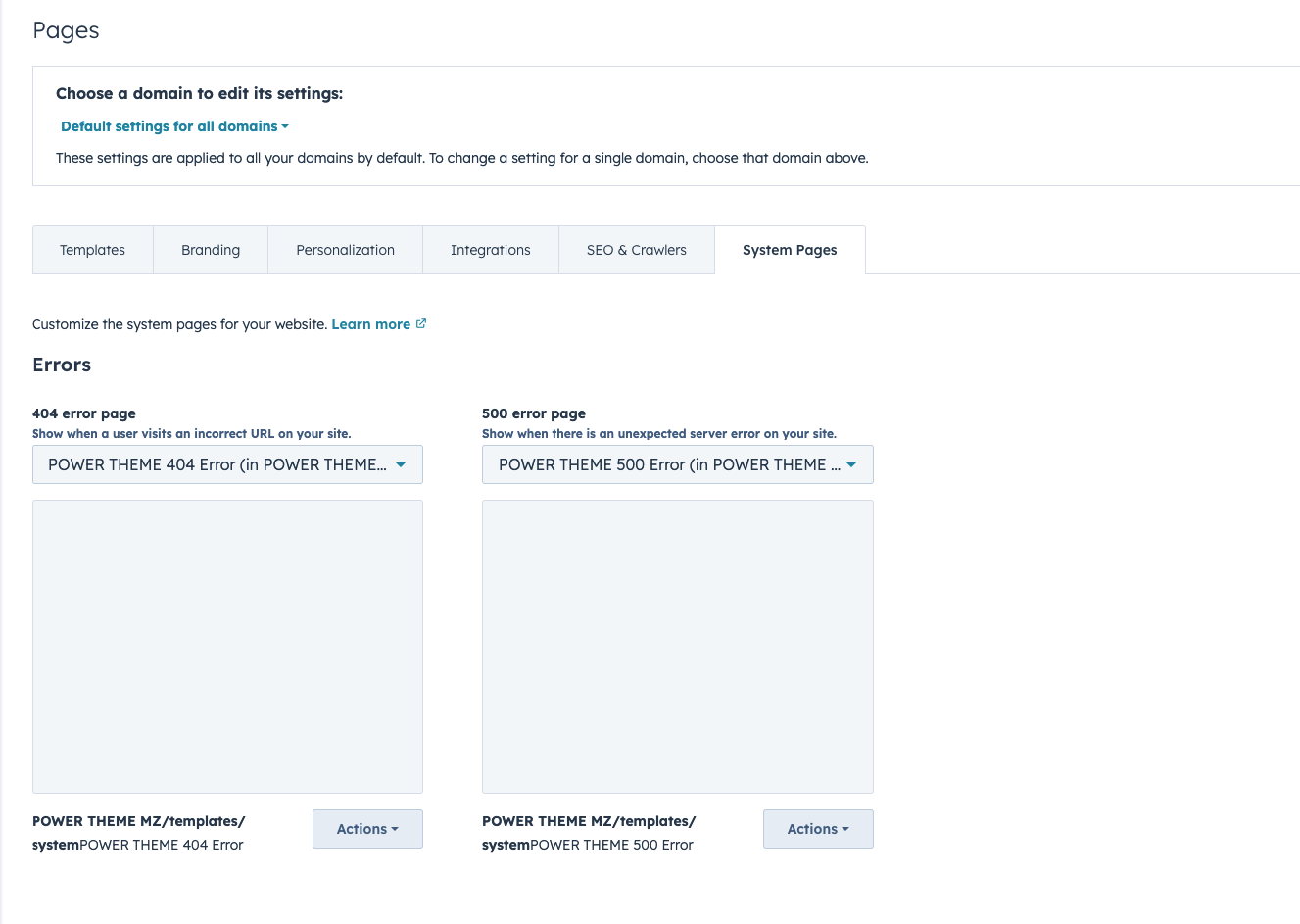This screenshot has width=1300, height=924.
Task: Select the System Pages tab
Action: tap(790, 250)
